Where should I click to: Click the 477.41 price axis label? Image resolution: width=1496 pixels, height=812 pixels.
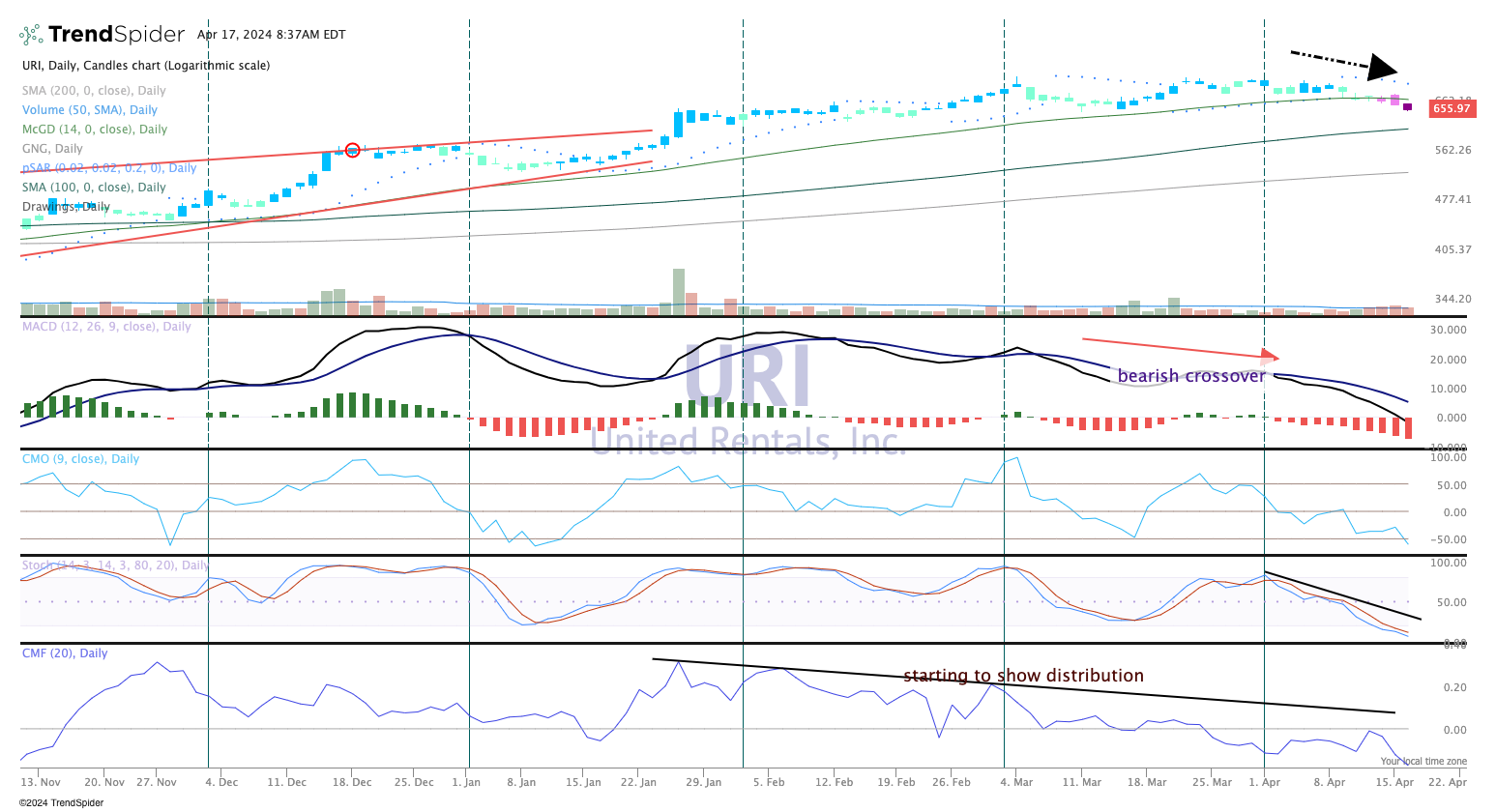pos(1453,199)
